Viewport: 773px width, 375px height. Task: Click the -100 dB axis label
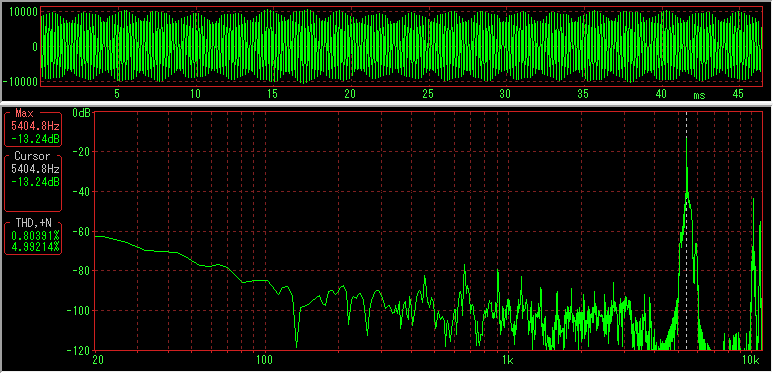(x=79, y=310)
